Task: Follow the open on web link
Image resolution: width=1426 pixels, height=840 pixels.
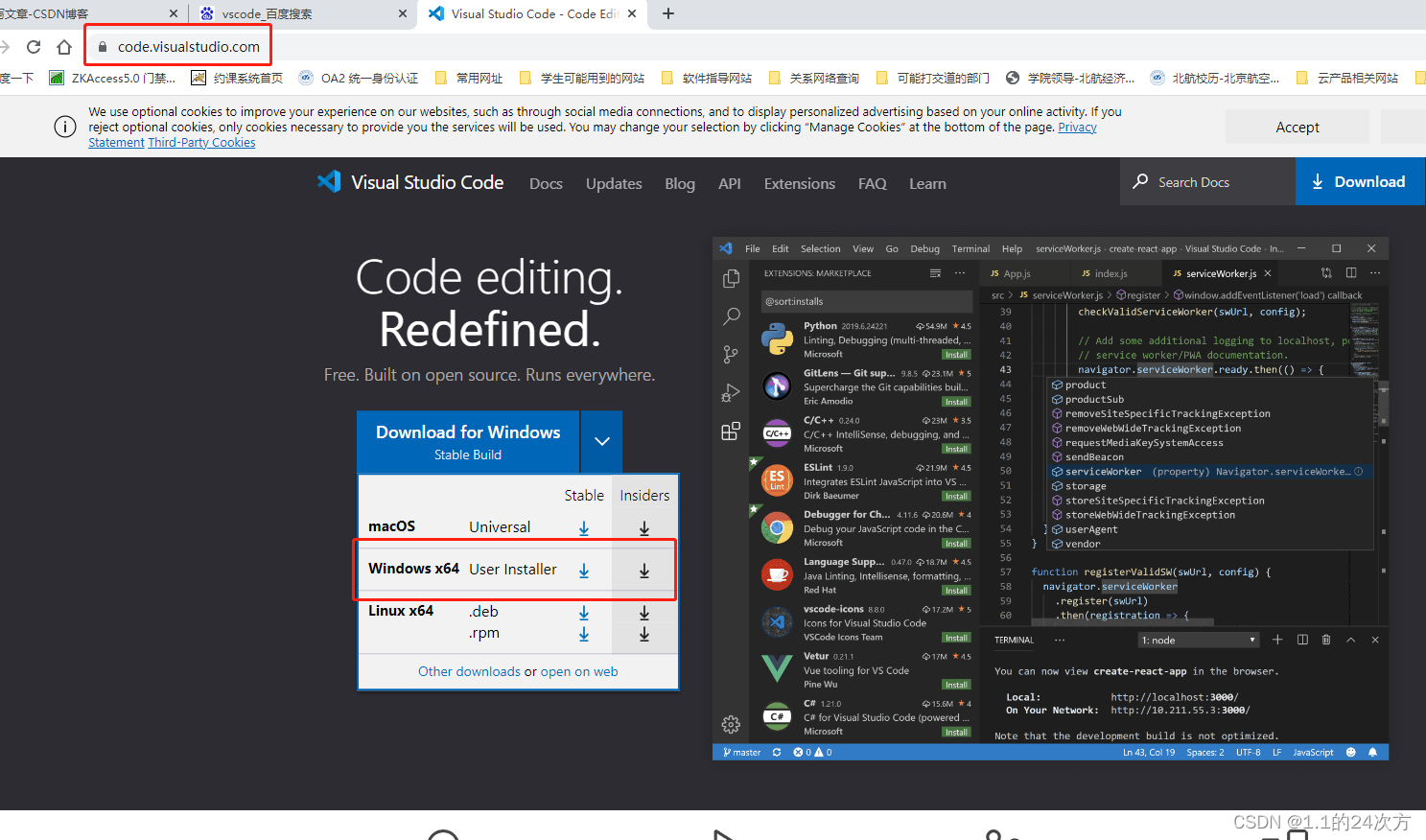Action: pyautogui.click(x=579, y=671)
